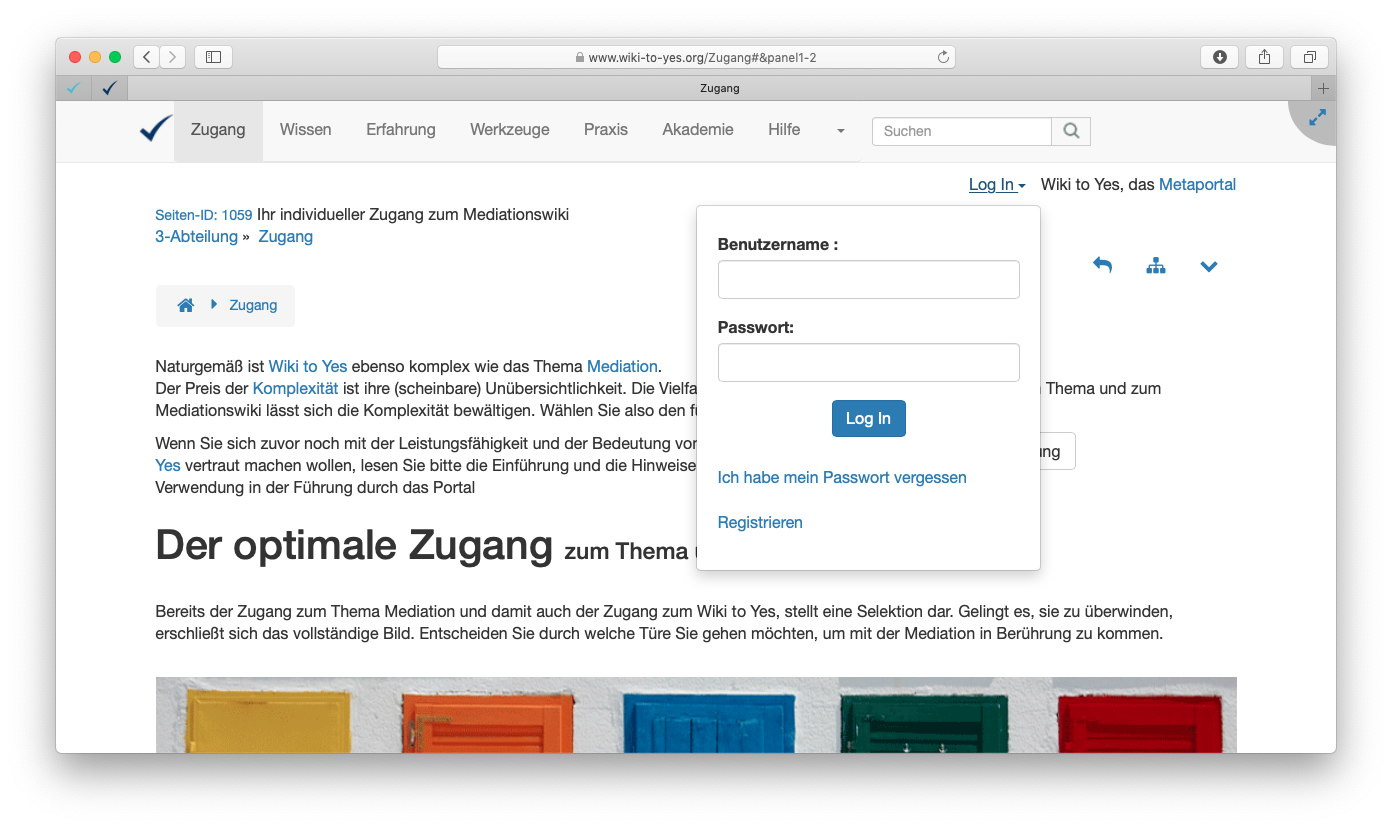Focus the Passwort input field
The height and width of the screenshot is (827, 1392).
pos(868,363)
